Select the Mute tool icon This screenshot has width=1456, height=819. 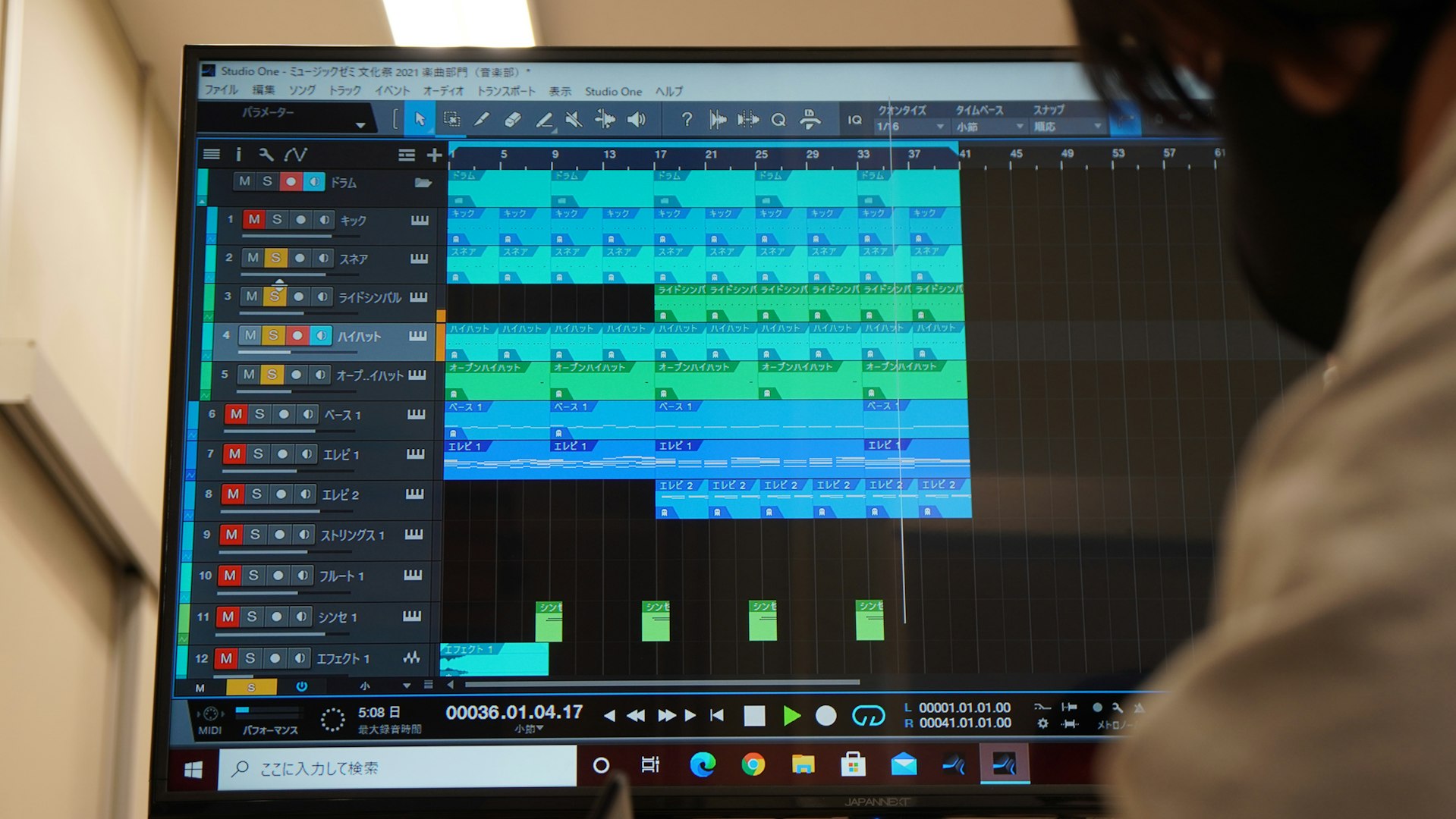(574, 119)
